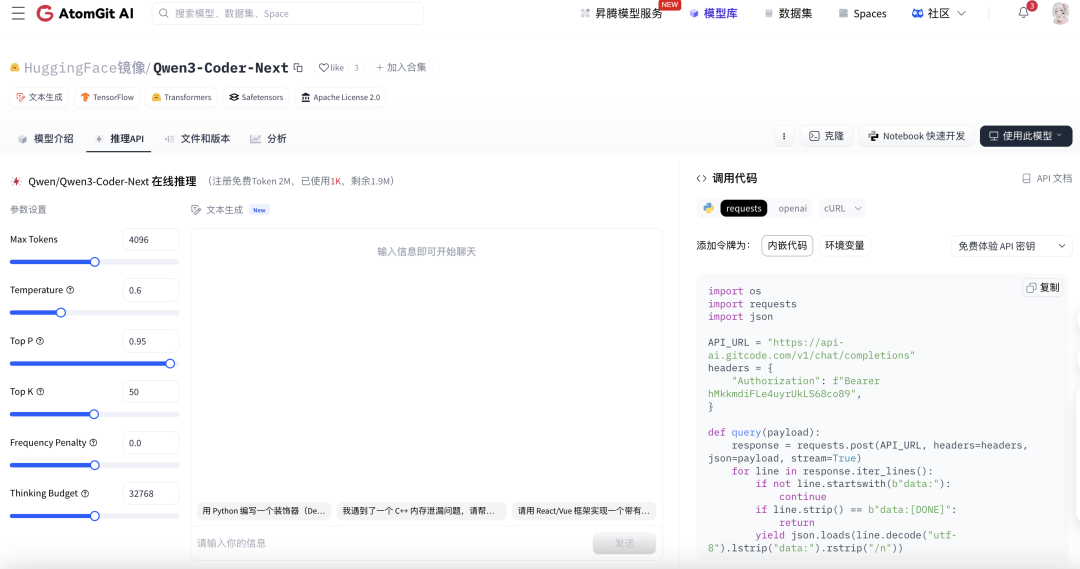Screen dimensions: 1080x569
Task: Open the cURL language dropdown
Action: click(842, 208)
